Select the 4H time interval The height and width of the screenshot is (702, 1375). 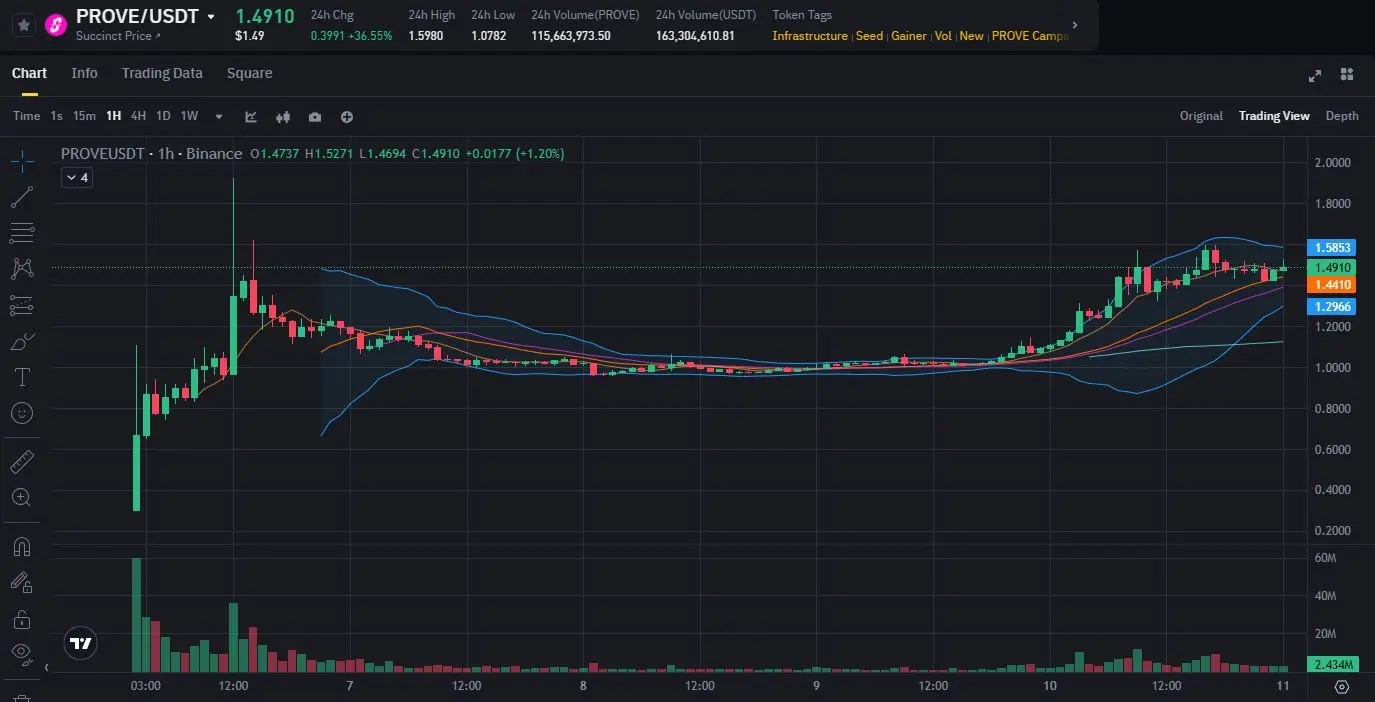[138, 116]
